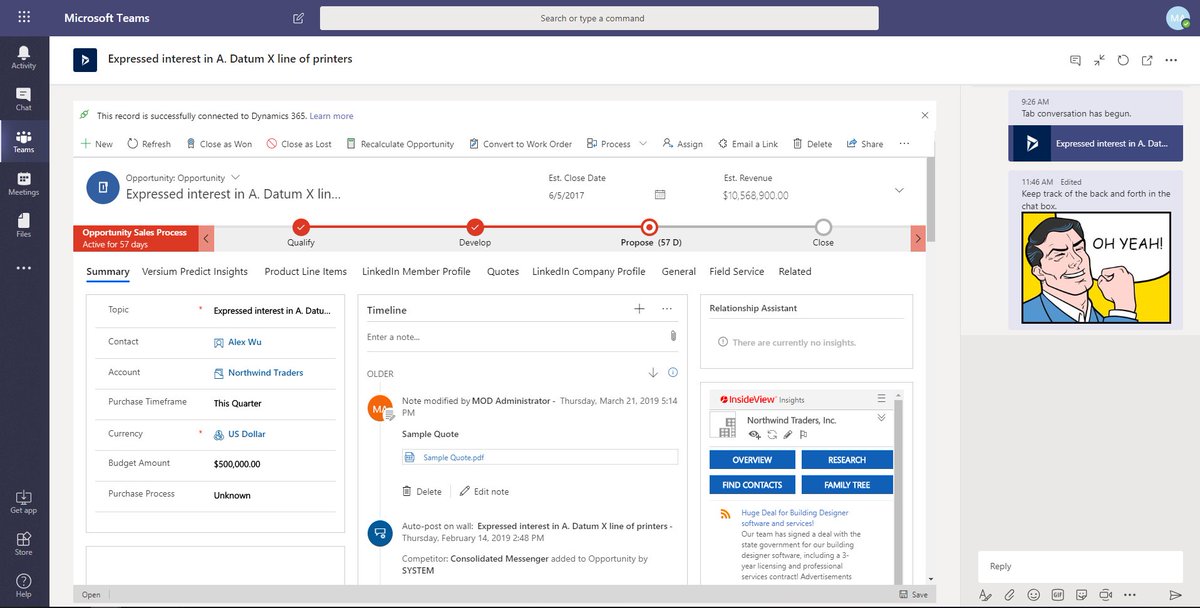The width and height of the screenshot is (1200, 608).
Task: Click the InsideView OVERVIEW button
Action: coord(752,460)
